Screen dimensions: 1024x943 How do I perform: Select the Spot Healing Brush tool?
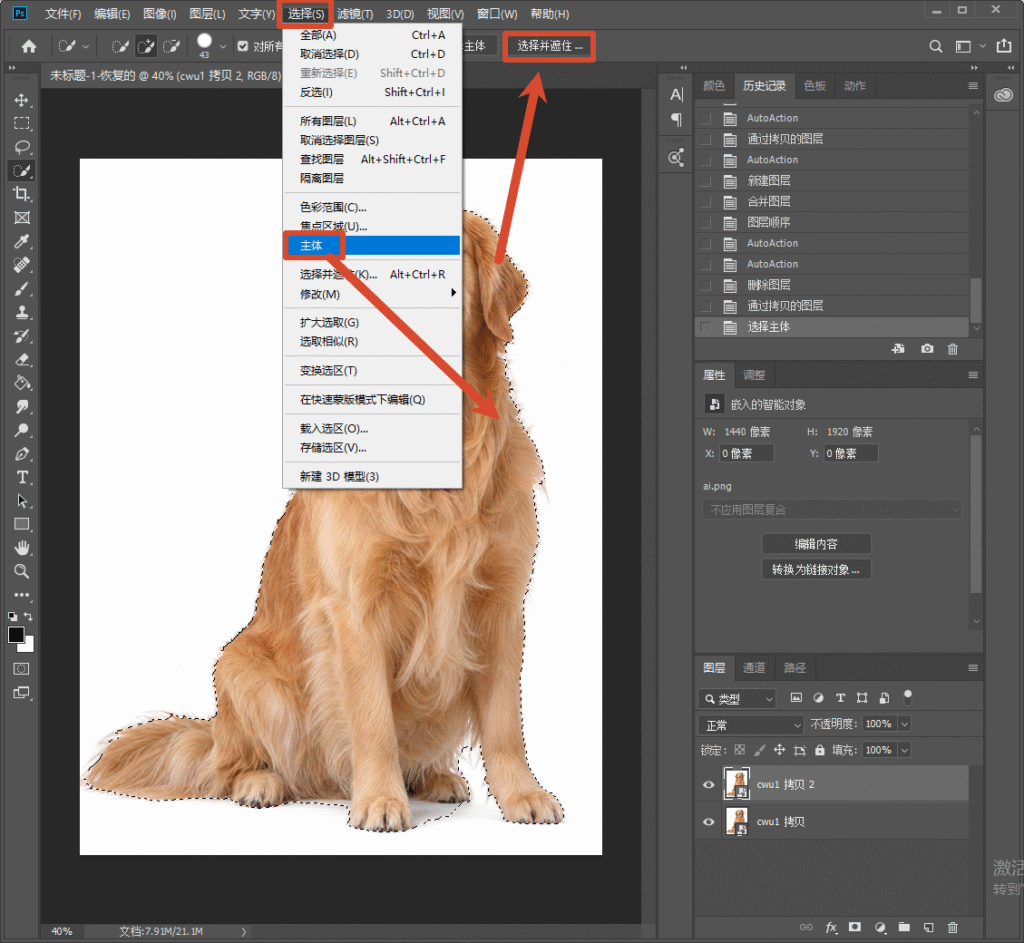pyautogui.click(x=22, y=265)
